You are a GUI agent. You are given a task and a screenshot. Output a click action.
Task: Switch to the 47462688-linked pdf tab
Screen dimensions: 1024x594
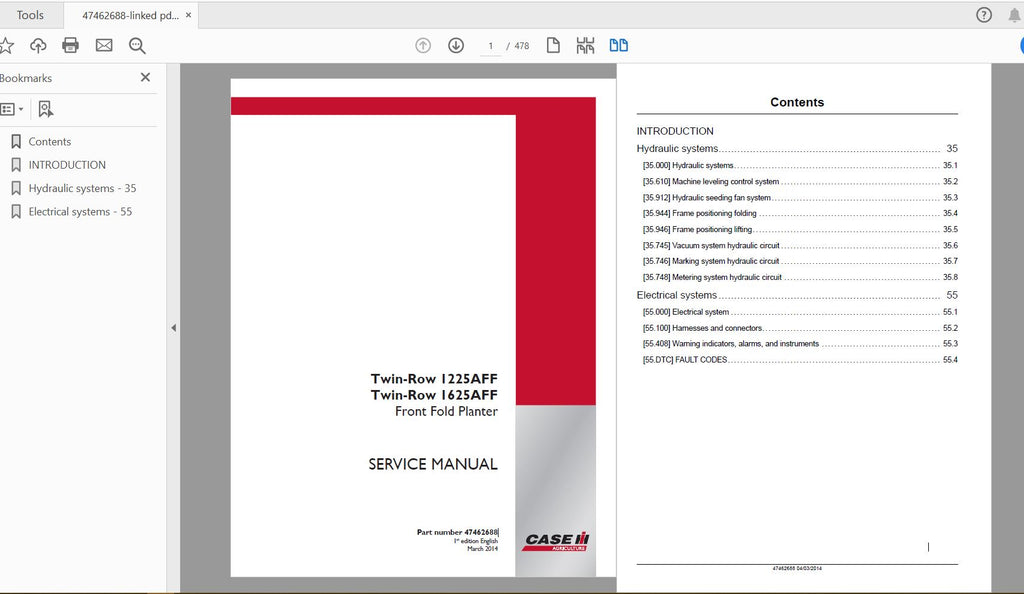[x=130, y=16]
